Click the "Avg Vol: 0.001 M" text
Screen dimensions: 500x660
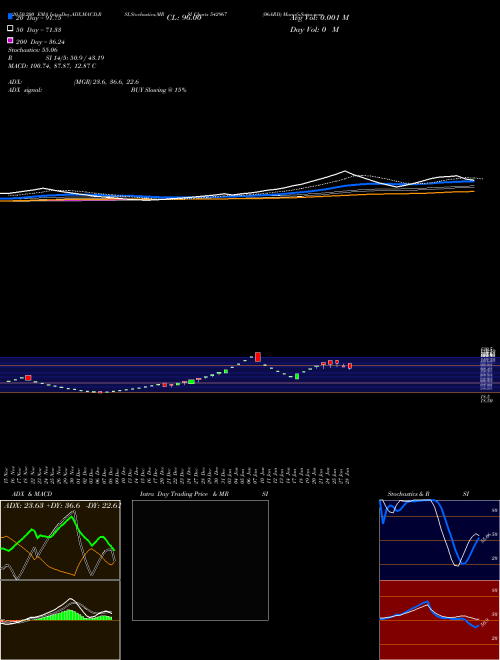(x=319, y=18)
